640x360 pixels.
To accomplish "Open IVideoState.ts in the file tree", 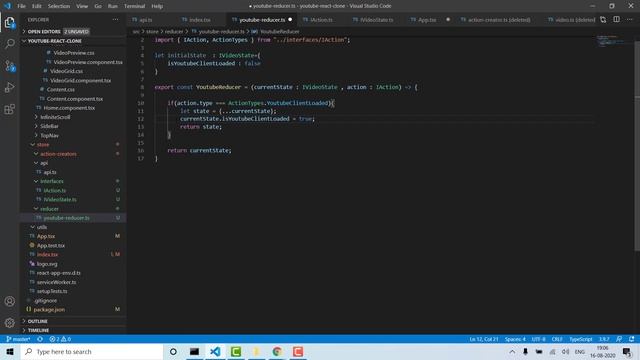I will tap(60, 200).
